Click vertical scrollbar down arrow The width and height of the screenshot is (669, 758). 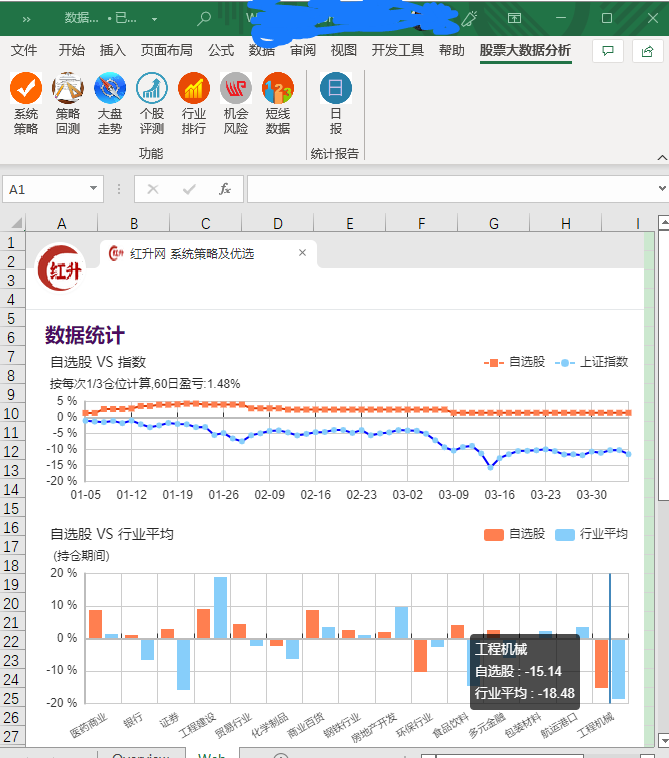coord(663,740)
